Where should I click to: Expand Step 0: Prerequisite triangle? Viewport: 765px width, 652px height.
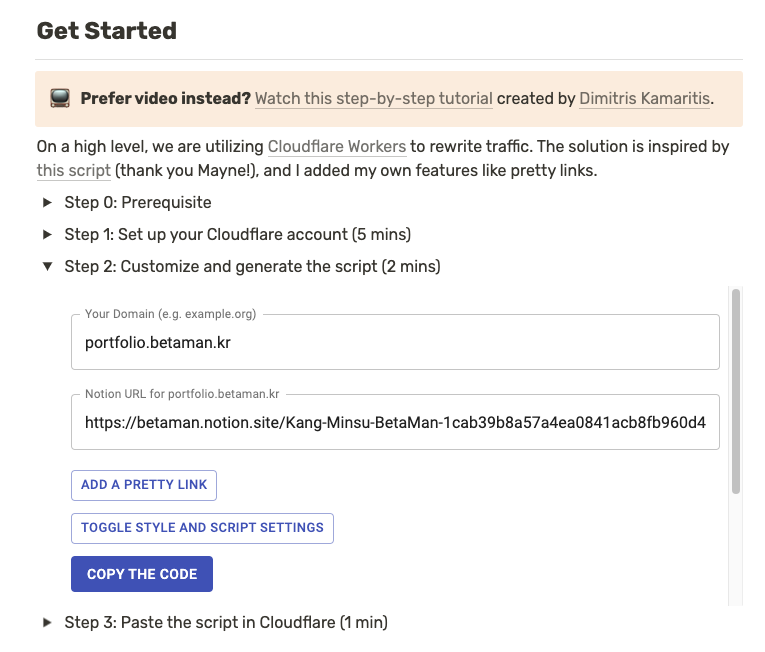point(47,202)
